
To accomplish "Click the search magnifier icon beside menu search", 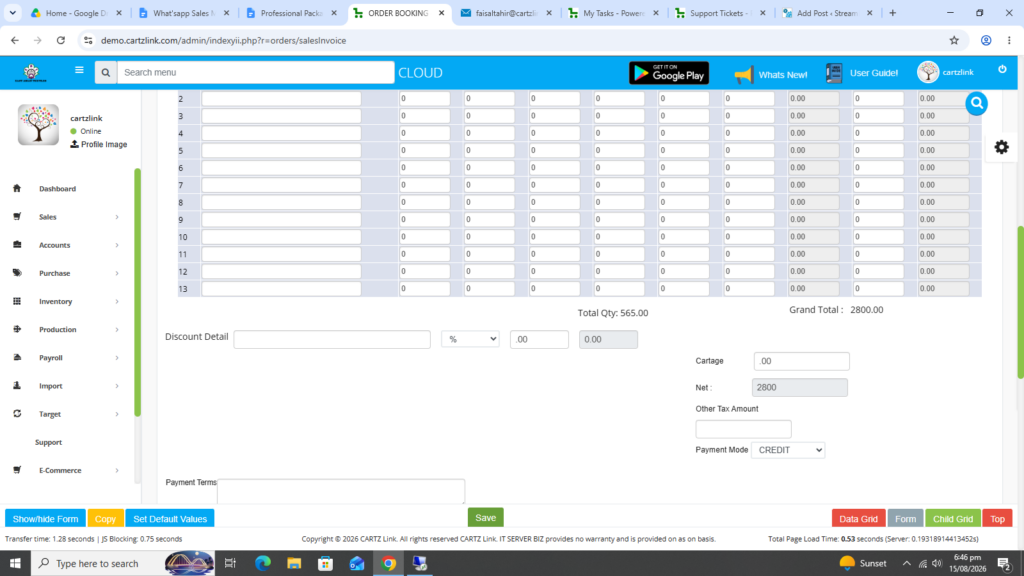I will coord(106,72).
